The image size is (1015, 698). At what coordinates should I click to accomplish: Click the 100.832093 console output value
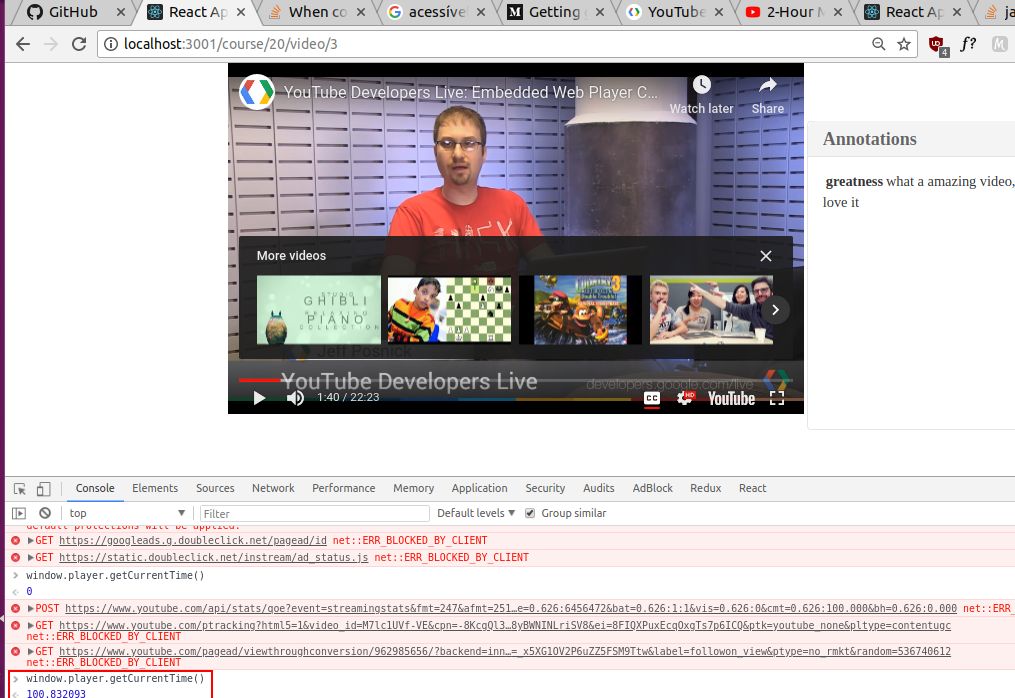56,693
